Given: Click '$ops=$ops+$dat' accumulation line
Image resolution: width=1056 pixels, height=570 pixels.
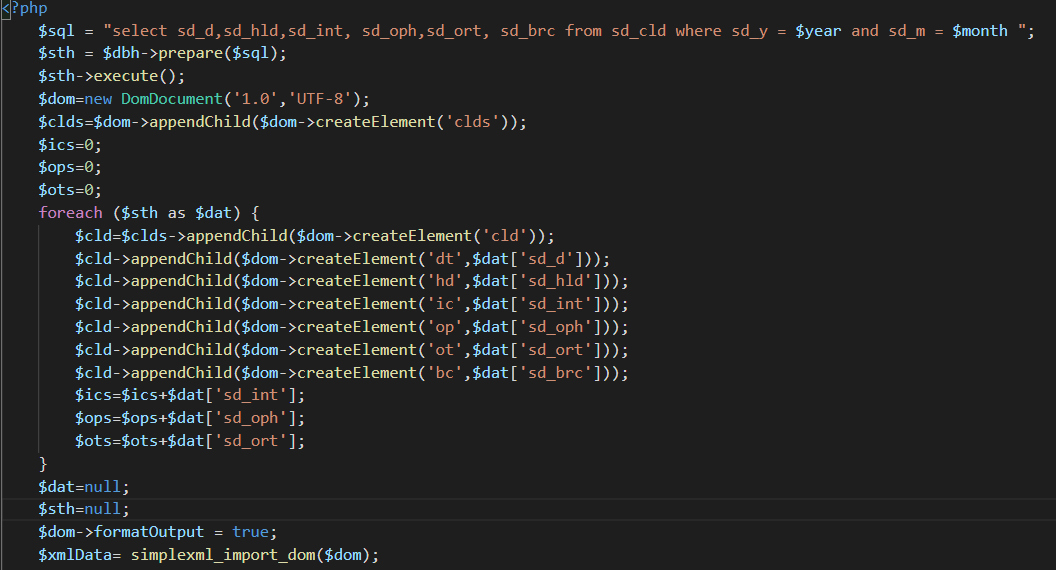Looking at the screenshot, I should pyautogui.click(x=190, y=418).
